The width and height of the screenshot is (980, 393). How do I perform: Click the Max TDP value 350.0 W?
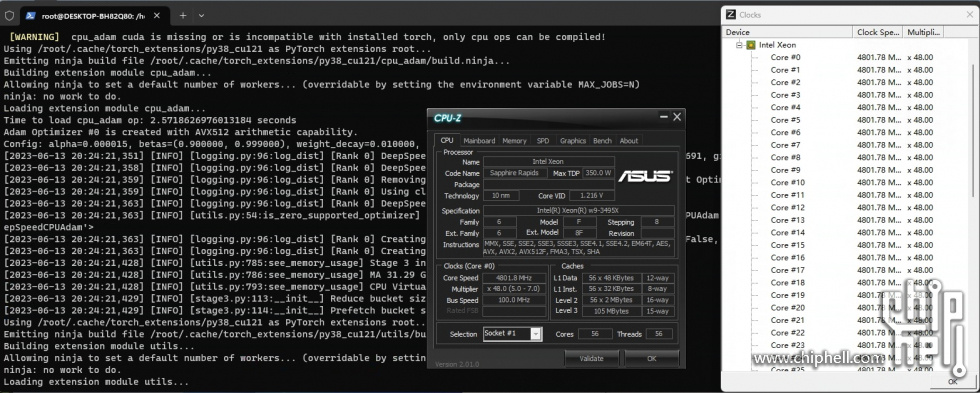pyautogui.click(x=598, y=173)
